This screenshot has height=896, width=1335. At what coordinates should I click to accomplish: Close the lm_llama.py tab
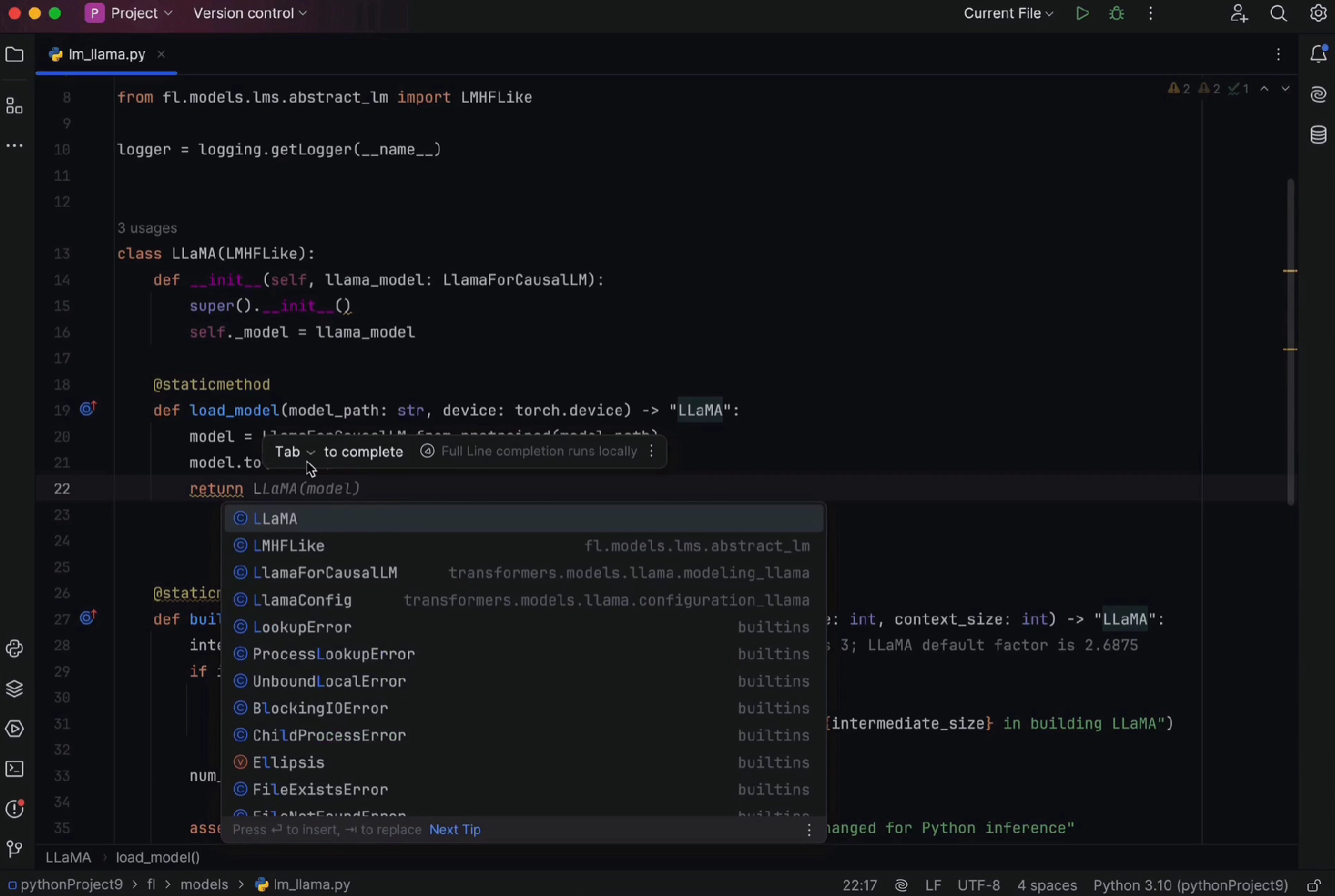coord(161,55)
